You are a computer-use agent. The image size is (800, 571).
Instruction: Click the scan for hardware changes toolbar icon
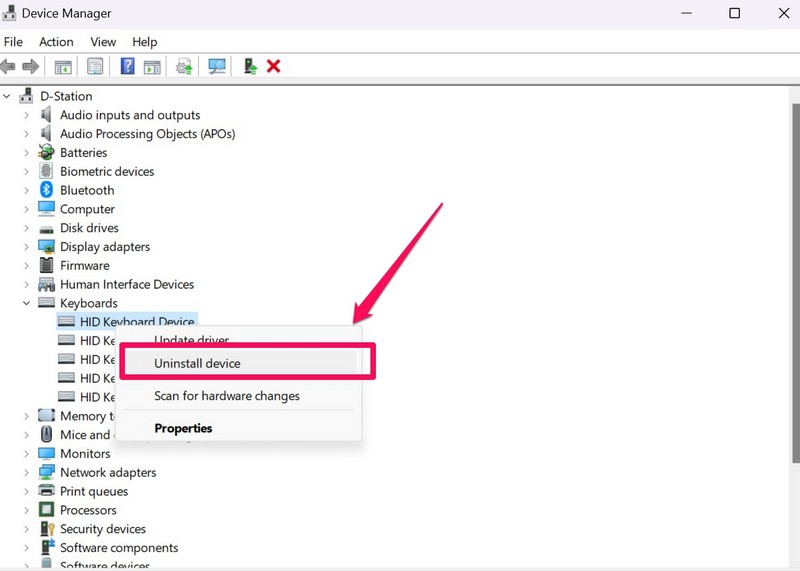[216, 67]
